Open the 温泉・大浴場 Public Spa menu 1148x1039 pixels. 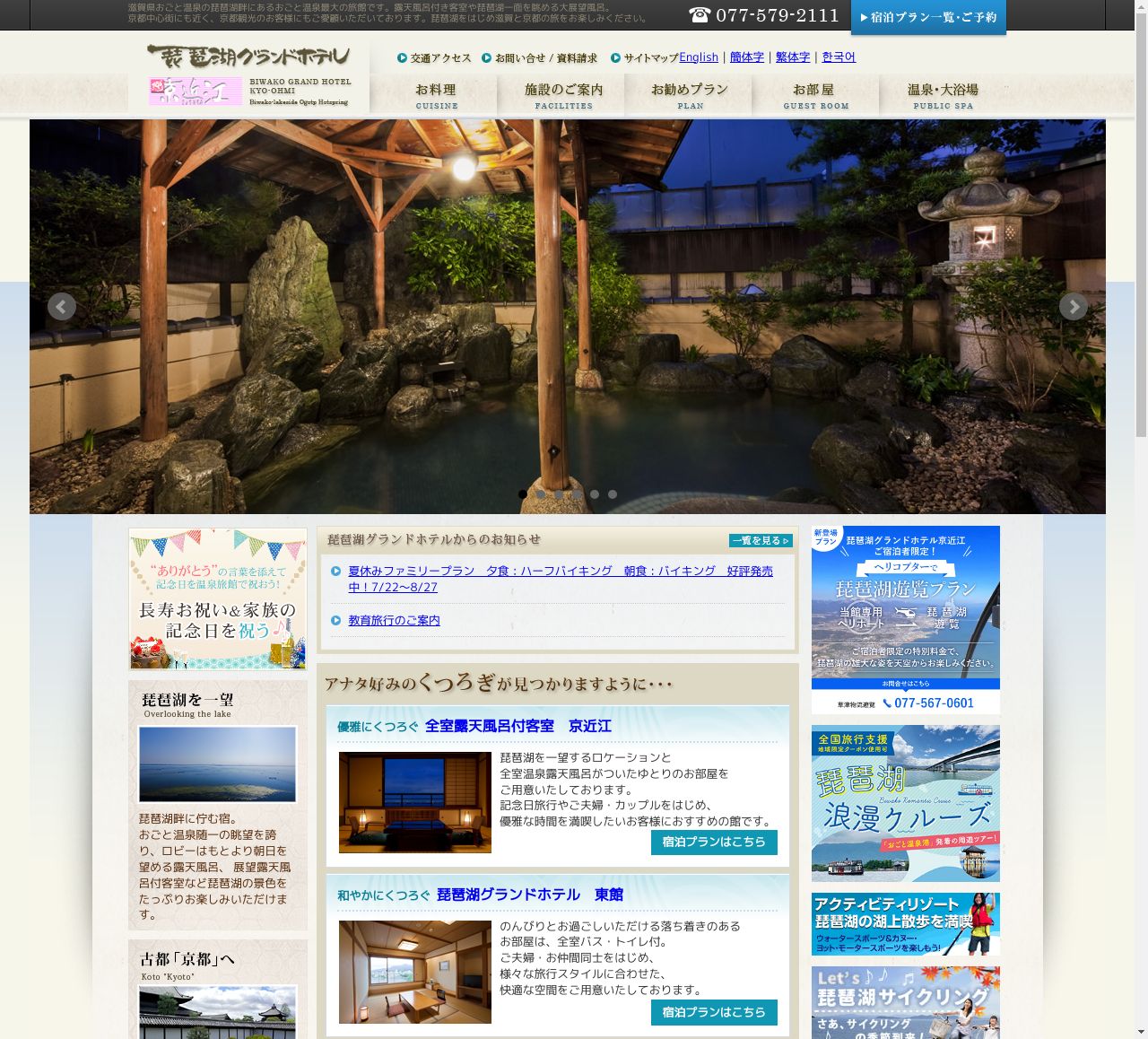point(943,95)
